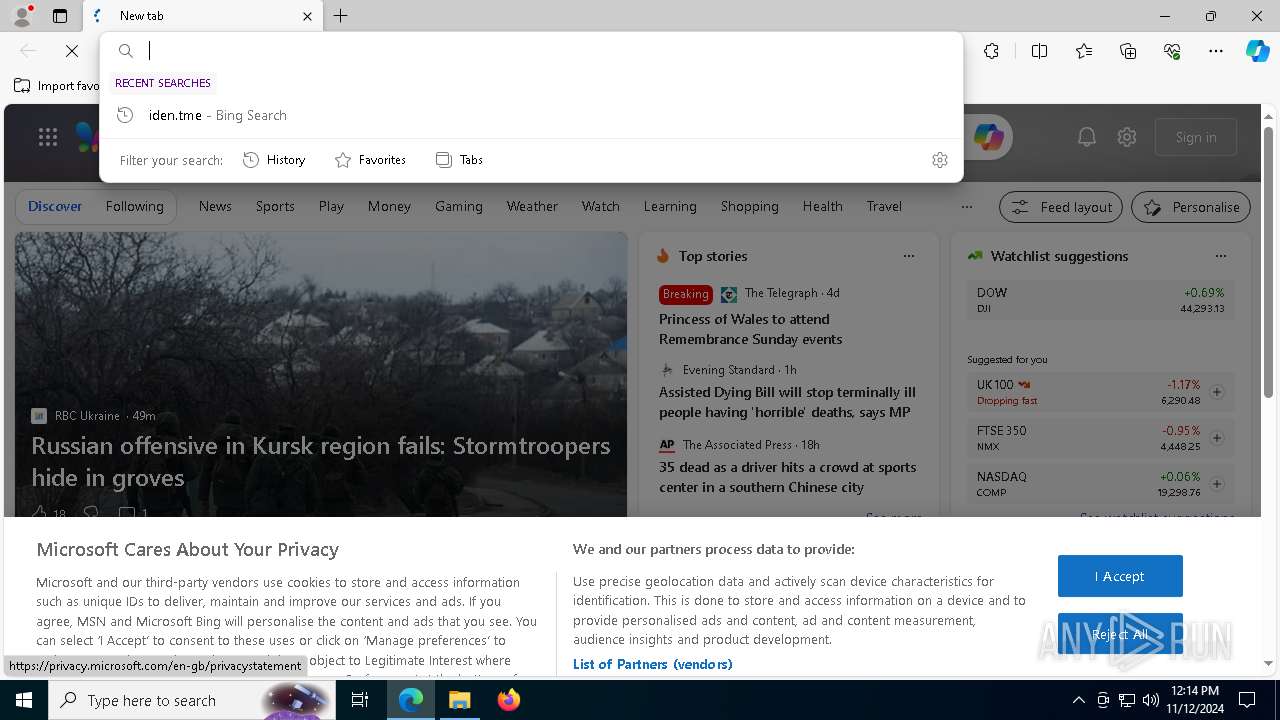1280x720 pixels.
Task: Open Watchlist suggestions more options
Action: tap(1221, 256)
